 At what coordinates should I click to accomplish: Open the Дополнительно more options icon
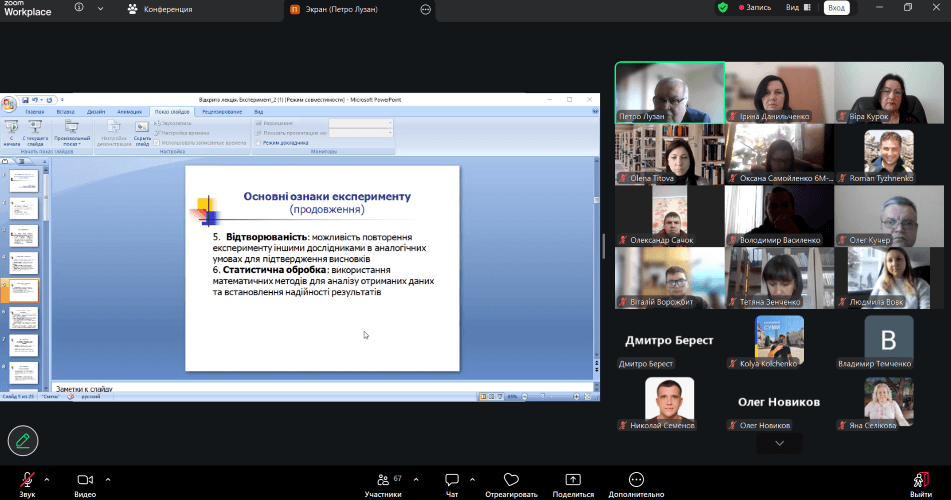(x=636, y=480)
